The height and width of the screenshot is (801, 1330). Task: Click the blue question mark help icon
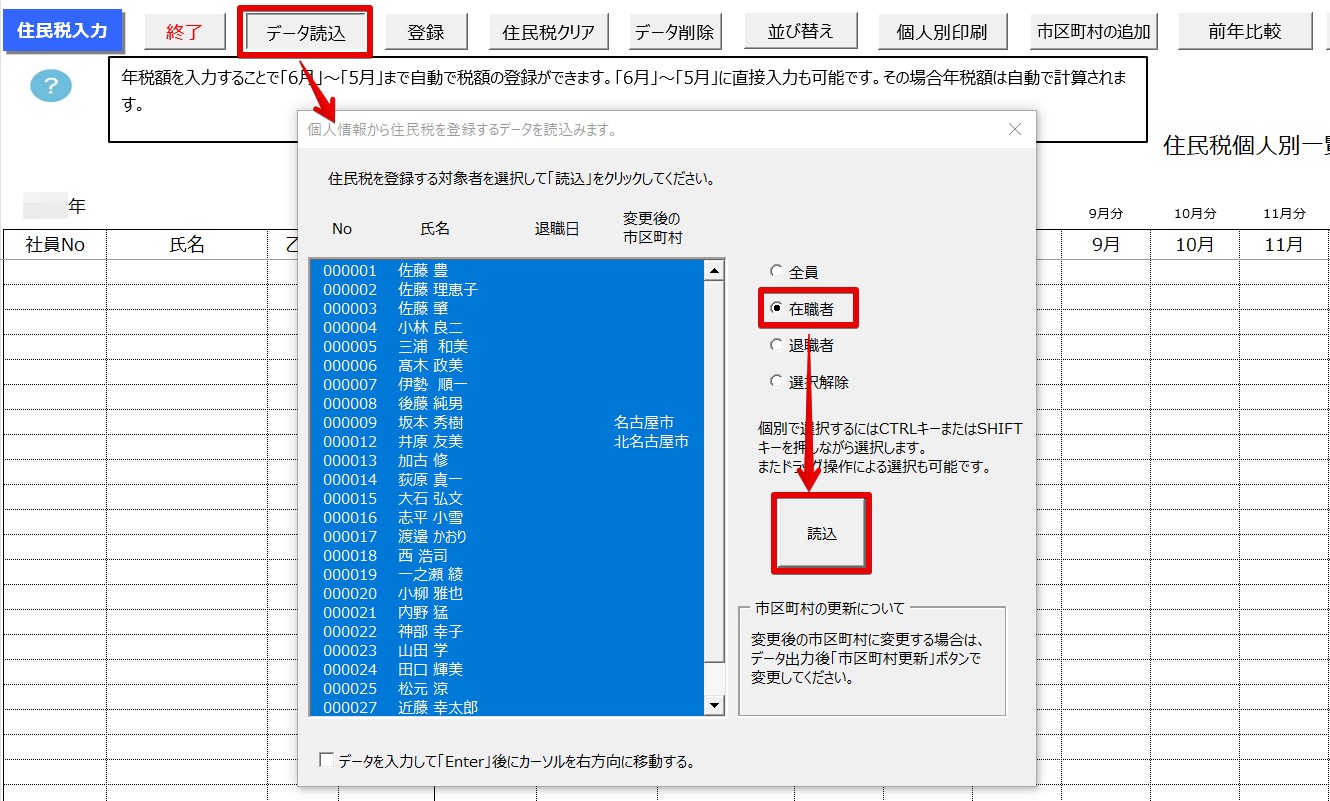click(51, 87)
